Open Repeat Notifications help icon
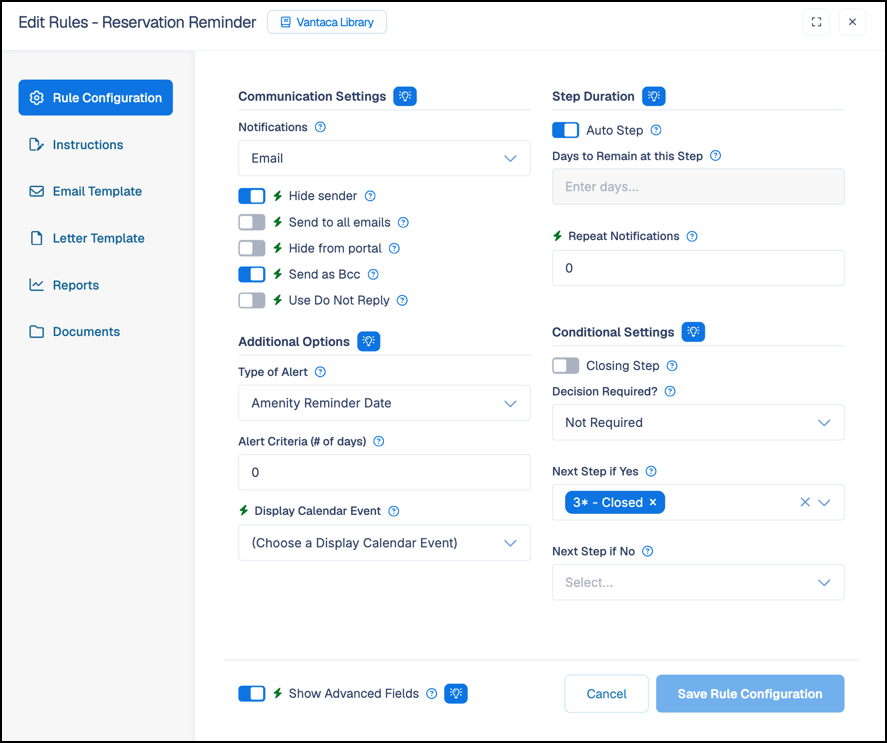The width and height of the screenshot is (887, 743). (692, 237)
